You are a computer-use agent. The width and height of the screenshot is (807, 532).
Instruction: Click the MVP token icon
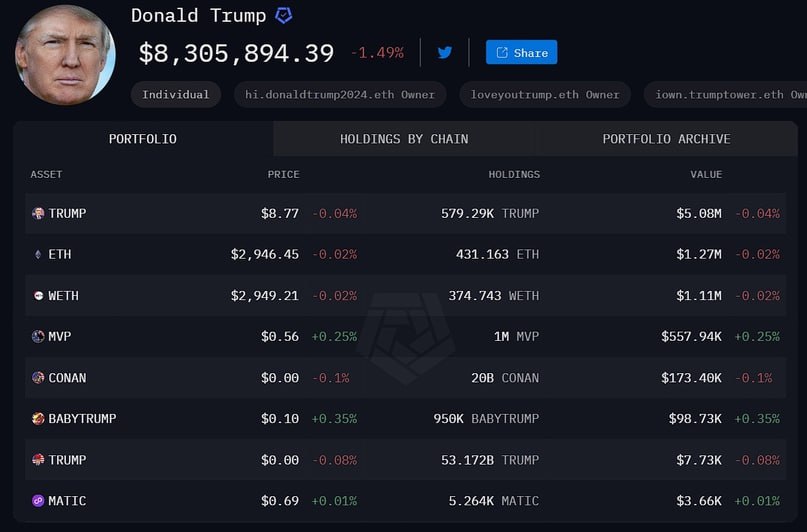pos(38,337)
